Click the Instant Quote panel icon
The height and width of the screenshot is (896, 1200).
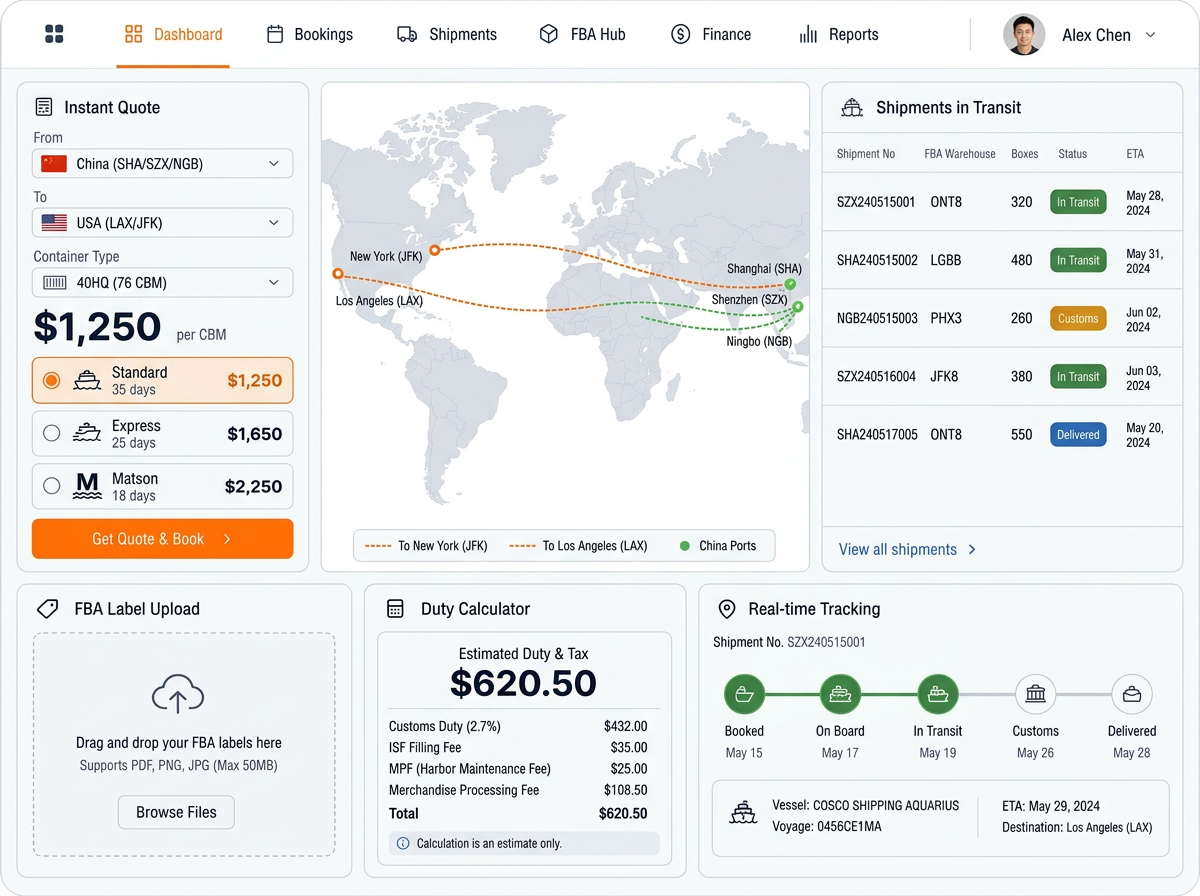(44, 107)
